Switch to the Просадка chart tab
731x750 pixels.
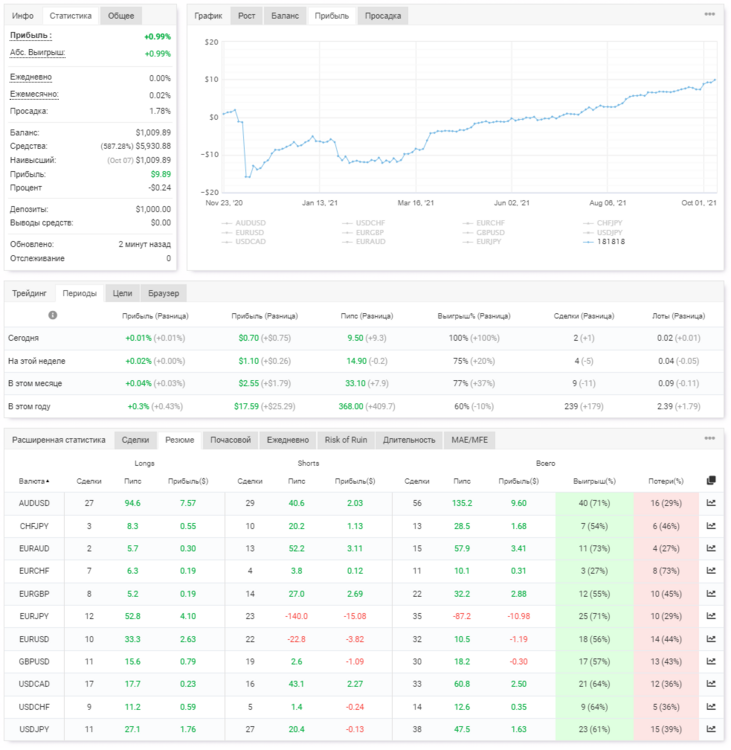pos(383,16)
